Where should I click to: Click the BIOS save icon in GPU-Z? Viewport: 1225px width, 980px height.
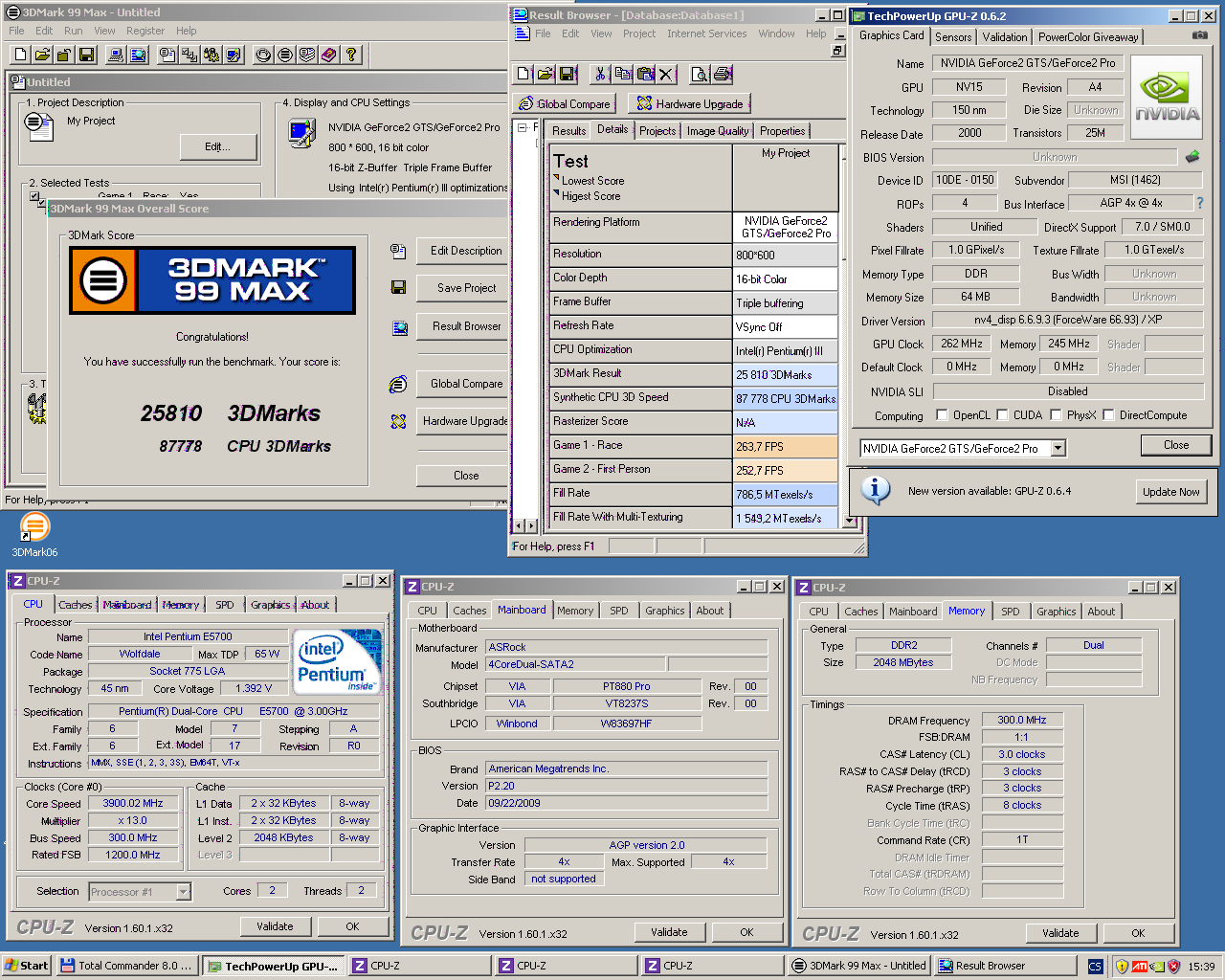(1192, 156)
